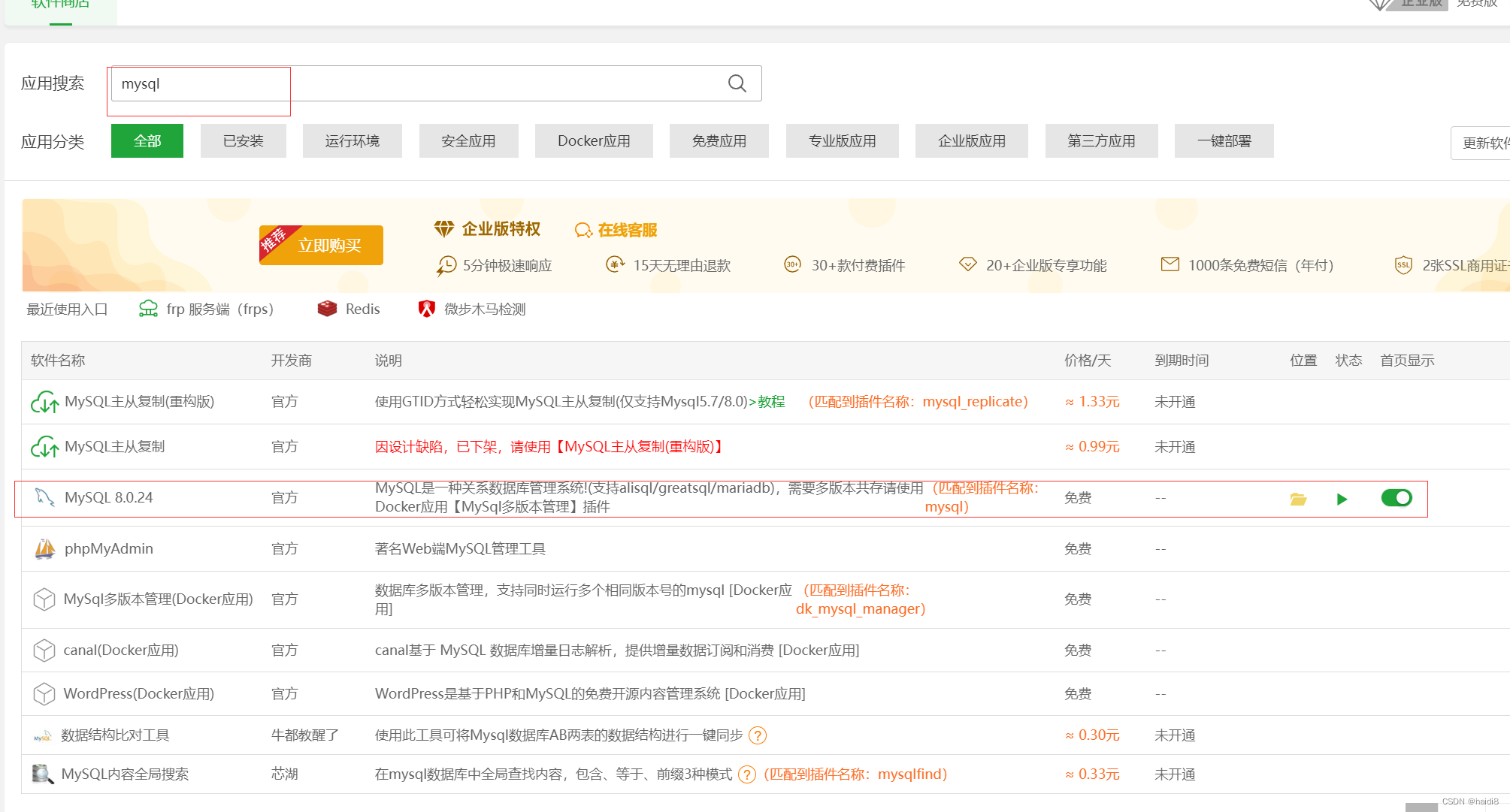This screenshot has height=812, width=1510.
Task: Click the 30+款付费插件 badge icon
Action: pyautogui.click(x=792, y=264)
